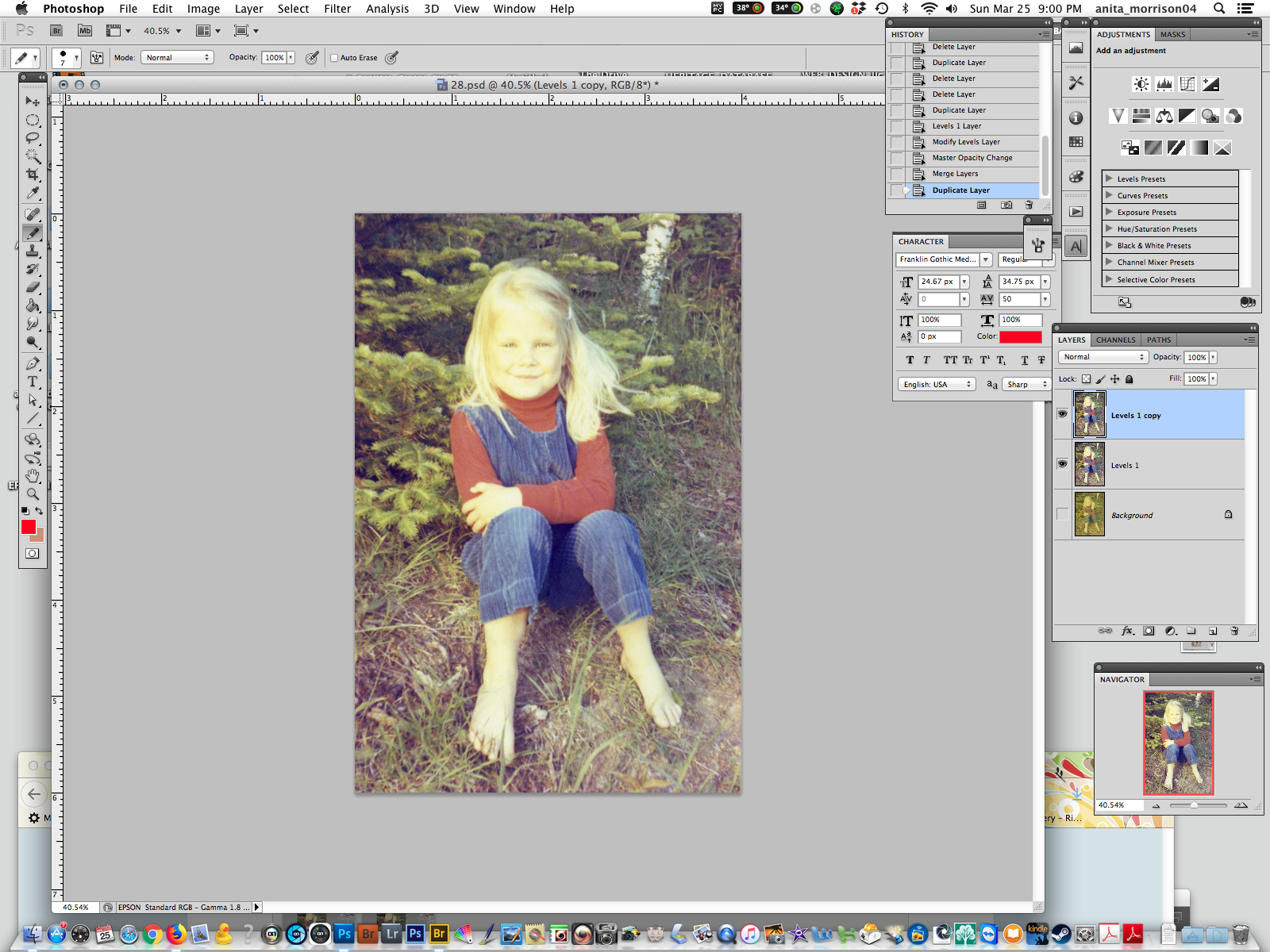Image resolution: width=1270 pixels, height=952 pixels.
Task: Click the Navigator zoom percentage field
Action: (1119, 805)
